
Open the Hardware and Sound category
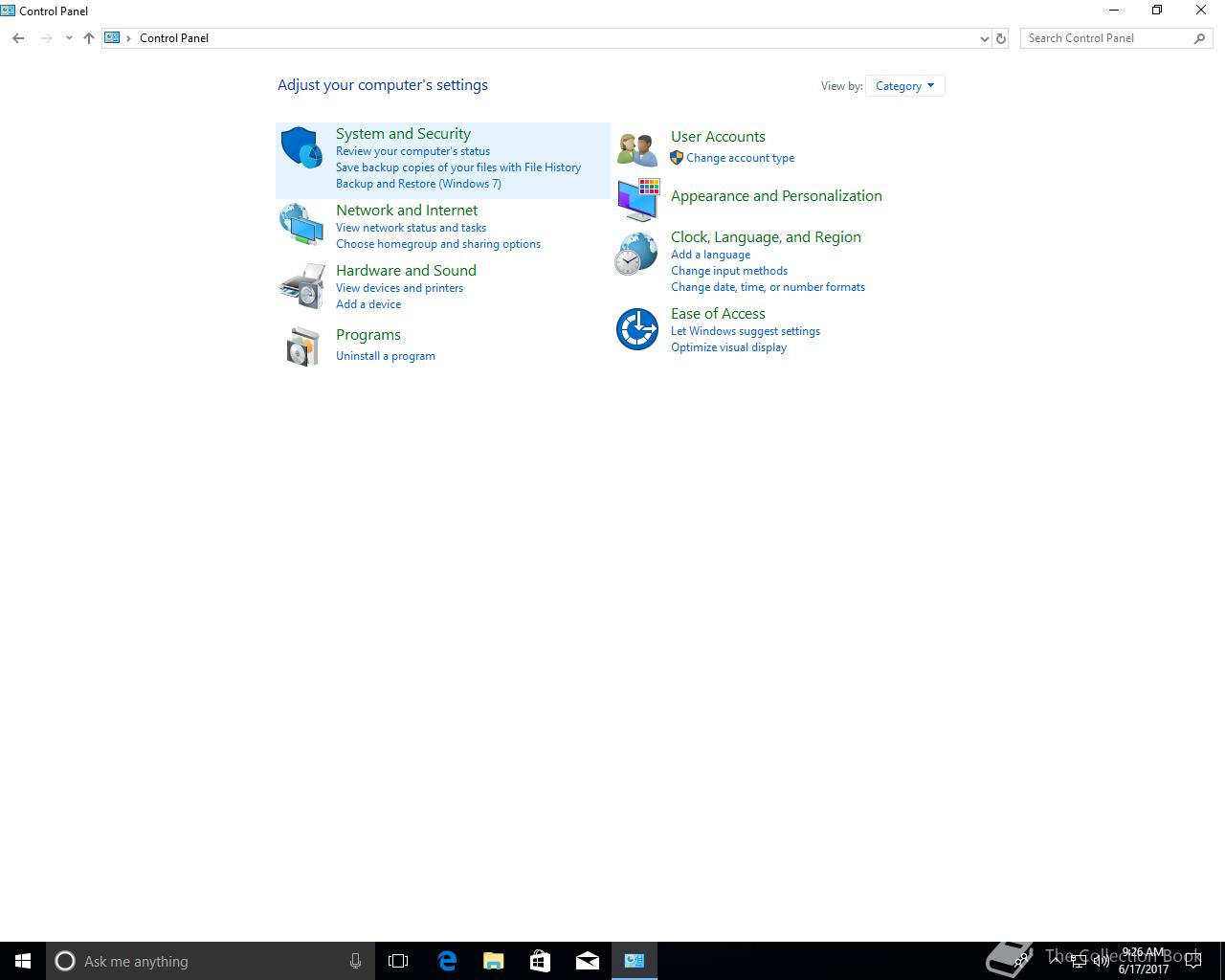406,271
